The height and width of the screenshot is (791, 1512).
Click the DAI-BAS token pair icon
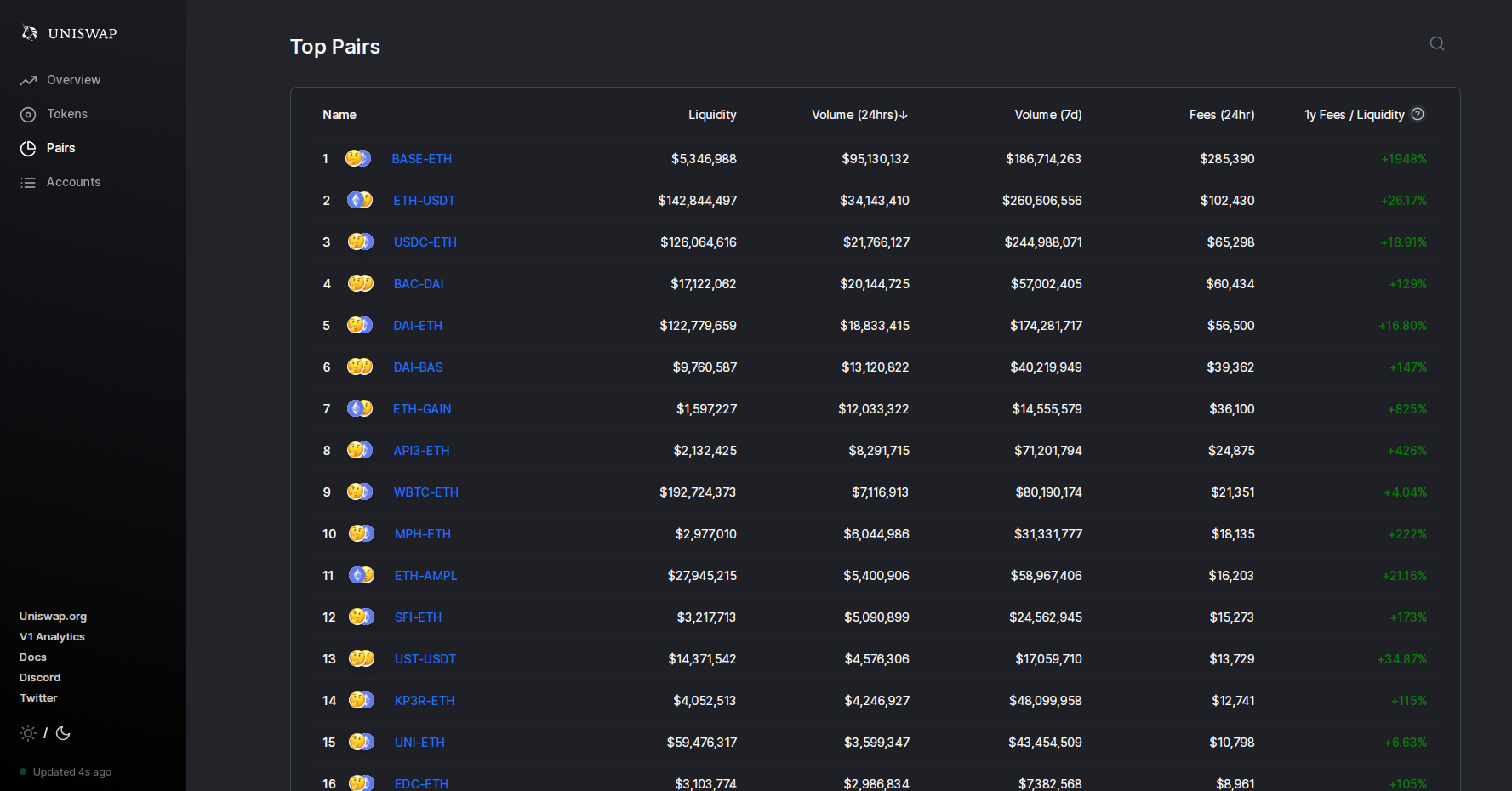click(360, 367)
